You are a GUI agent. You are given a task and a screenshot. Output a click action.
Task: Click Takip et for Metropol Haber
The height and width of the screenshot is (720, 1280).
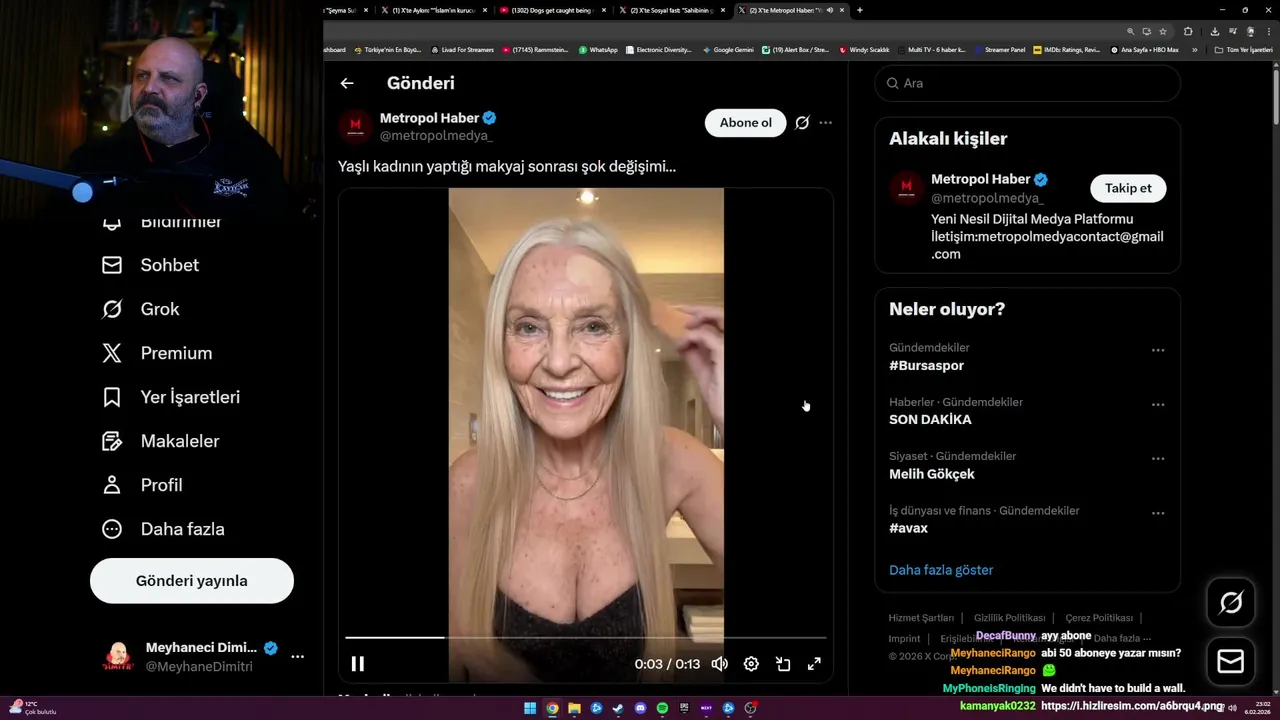1128,188
